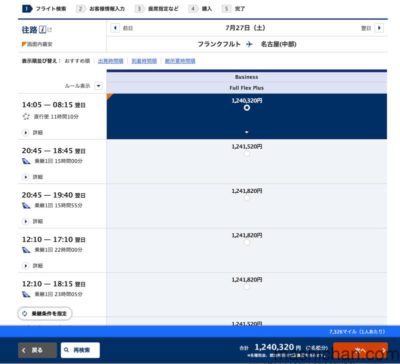Sort flights by departure time link
400x364 pixels.
(111, 61)
